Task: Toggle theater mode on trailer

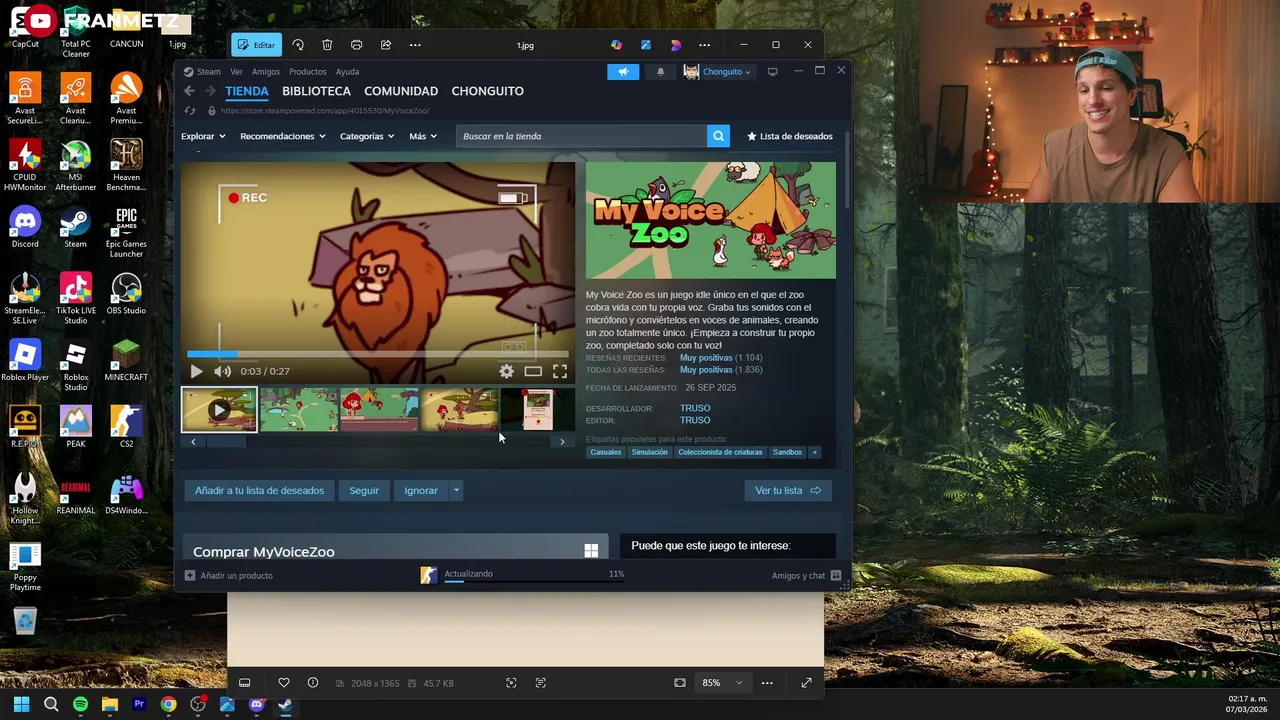Action: 533,371
